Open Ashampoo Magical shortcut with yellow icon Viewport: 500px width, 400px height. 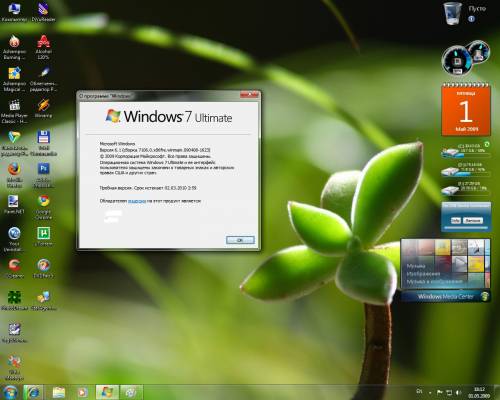click(x=14, y=79)
